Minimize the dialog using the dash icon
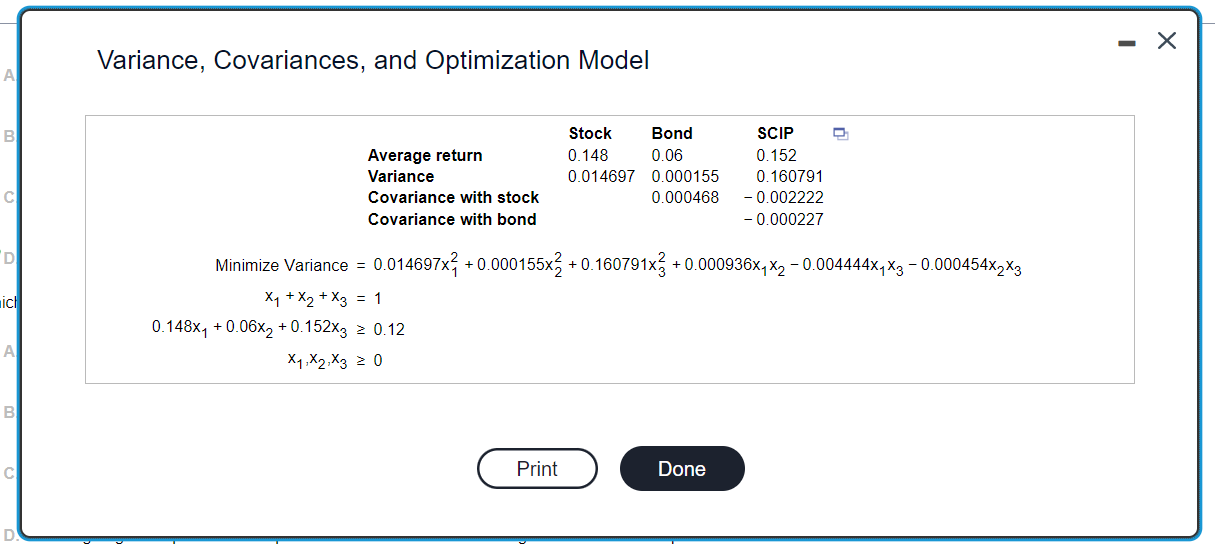The image size is (1215, 553). click(1127, 43)
